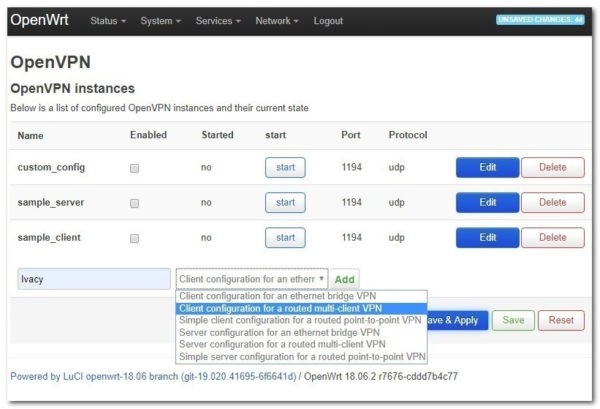Enable the sample_server instance checkbox

point(134,203)
